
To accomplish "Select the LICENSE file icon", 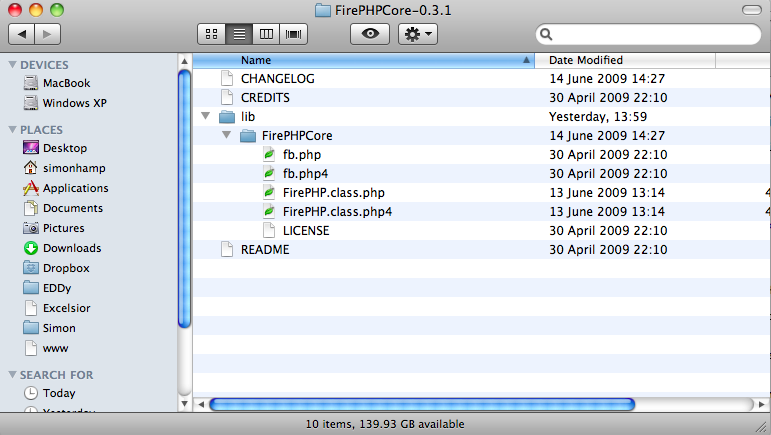I will (268, 231).
